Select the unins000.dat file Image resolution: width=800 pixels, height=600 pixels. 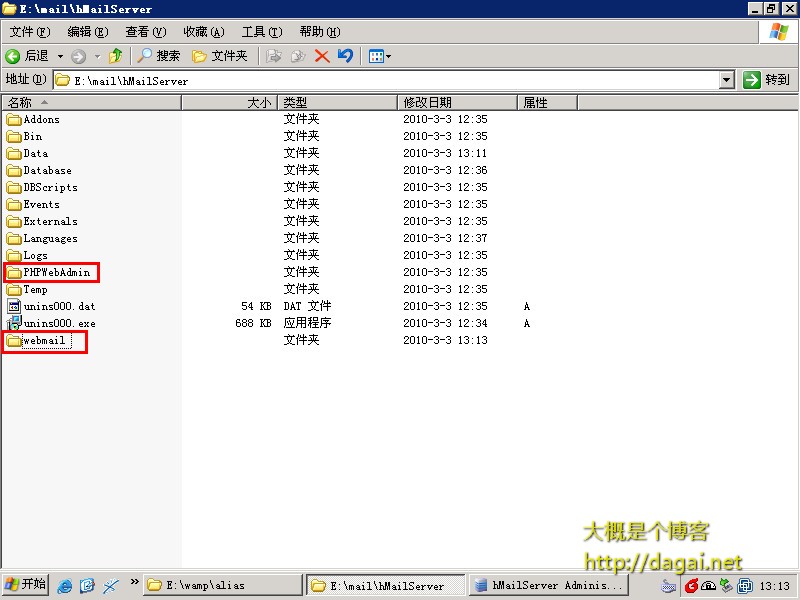59,307
